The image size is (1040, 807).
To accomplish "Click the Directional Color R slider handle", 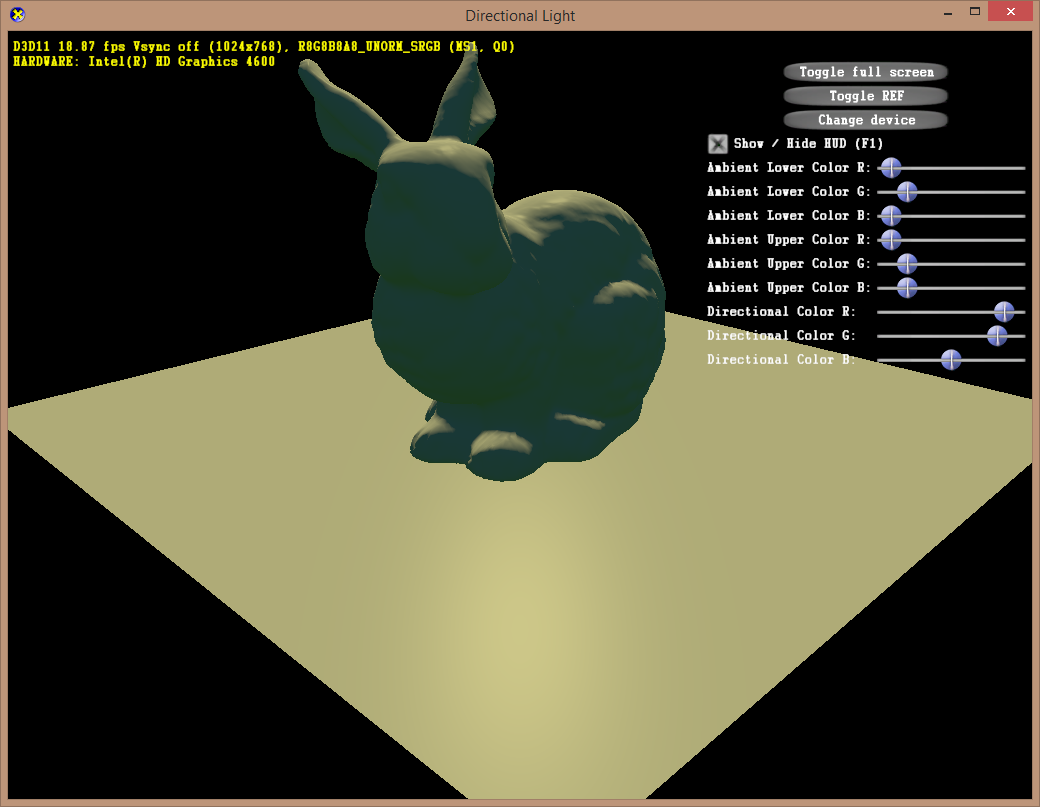I will click(x=1004, y=312).
